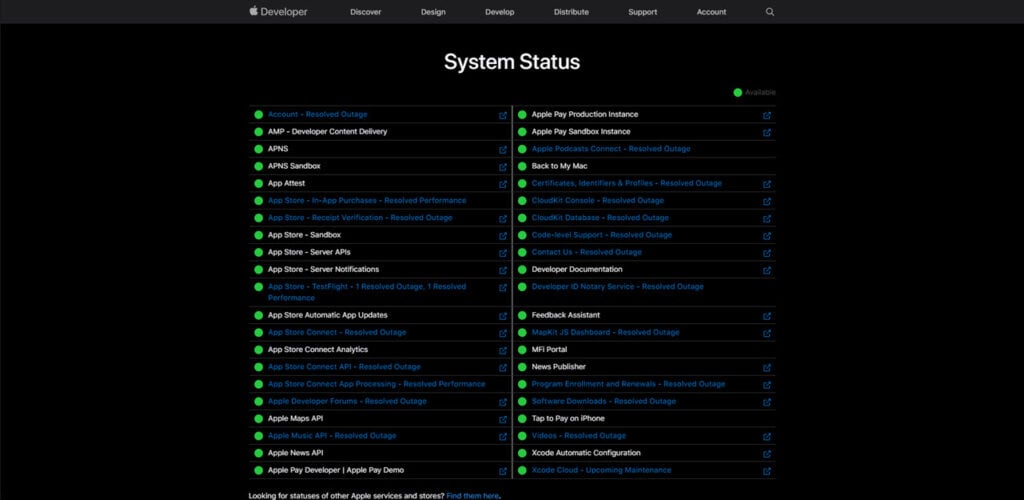Click the Apple Developer logo

278,11
